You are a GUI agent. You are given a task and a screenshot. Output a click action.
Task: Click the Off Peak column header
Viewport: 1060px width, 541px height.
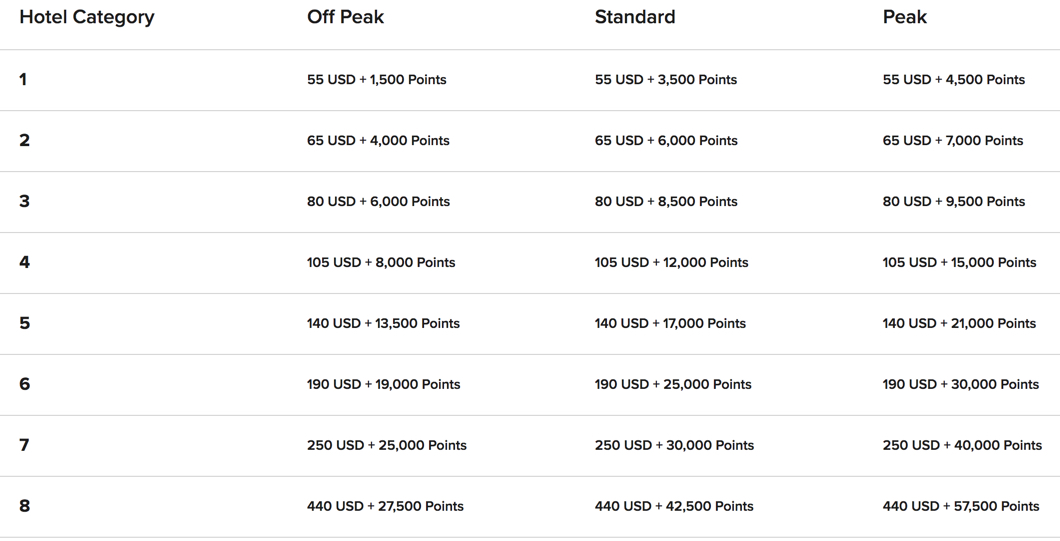[x=345, y=17]
